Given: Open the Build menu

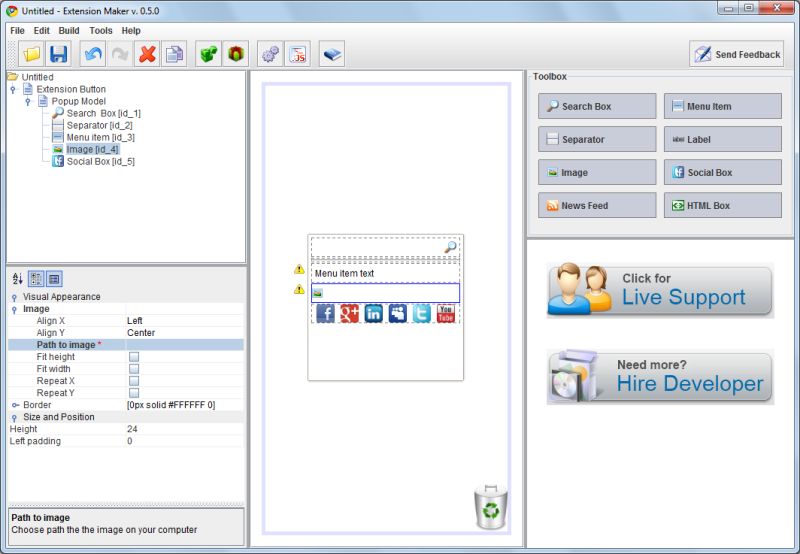Looking at the screenshot, I should [x=68, y=31].
